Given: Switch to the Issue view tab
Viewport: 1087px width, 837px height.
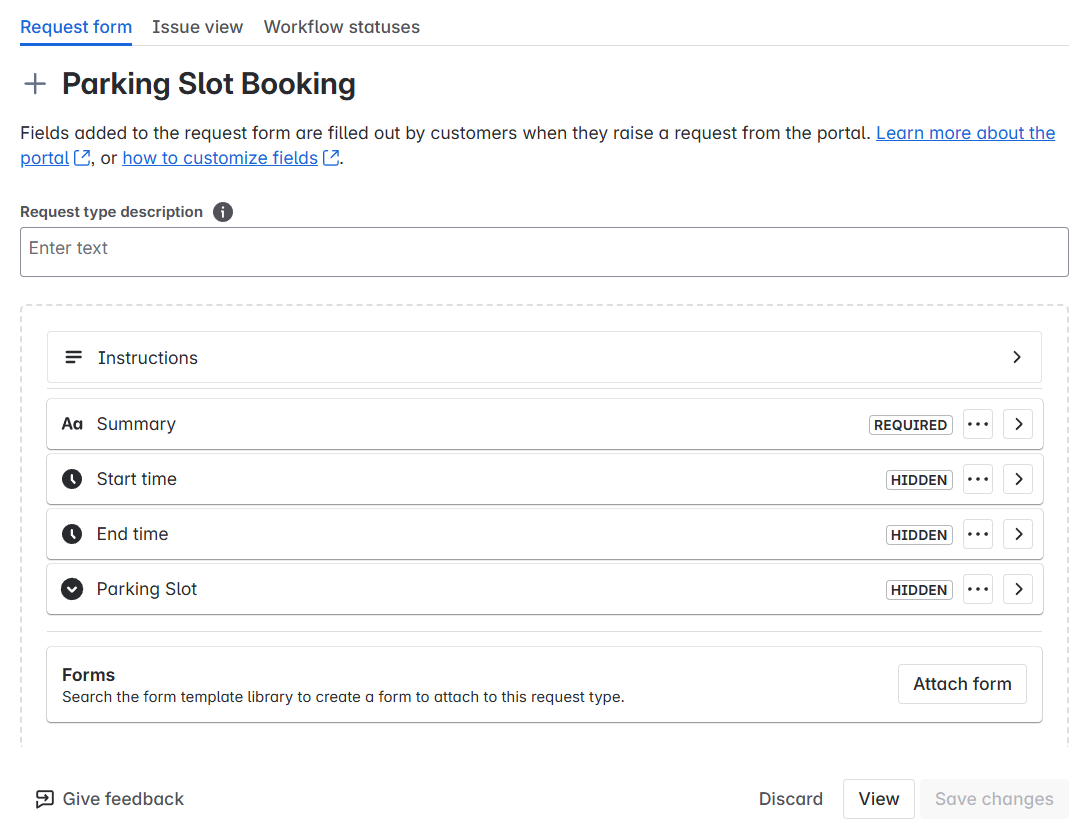Looking at the screenshot, I should pyautogui.click(x=198, y=27).
